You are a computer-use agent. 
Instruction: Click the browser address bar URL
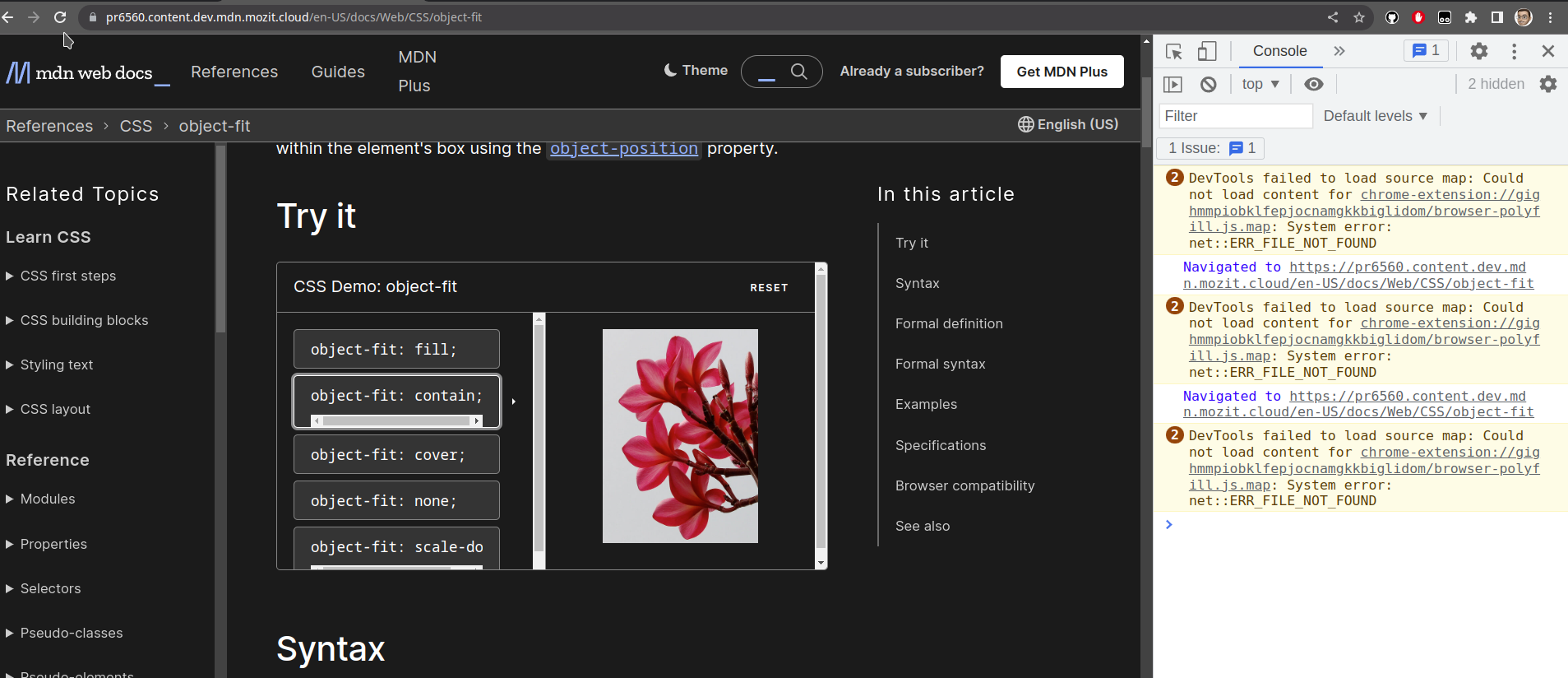click(x=294, y=16)
